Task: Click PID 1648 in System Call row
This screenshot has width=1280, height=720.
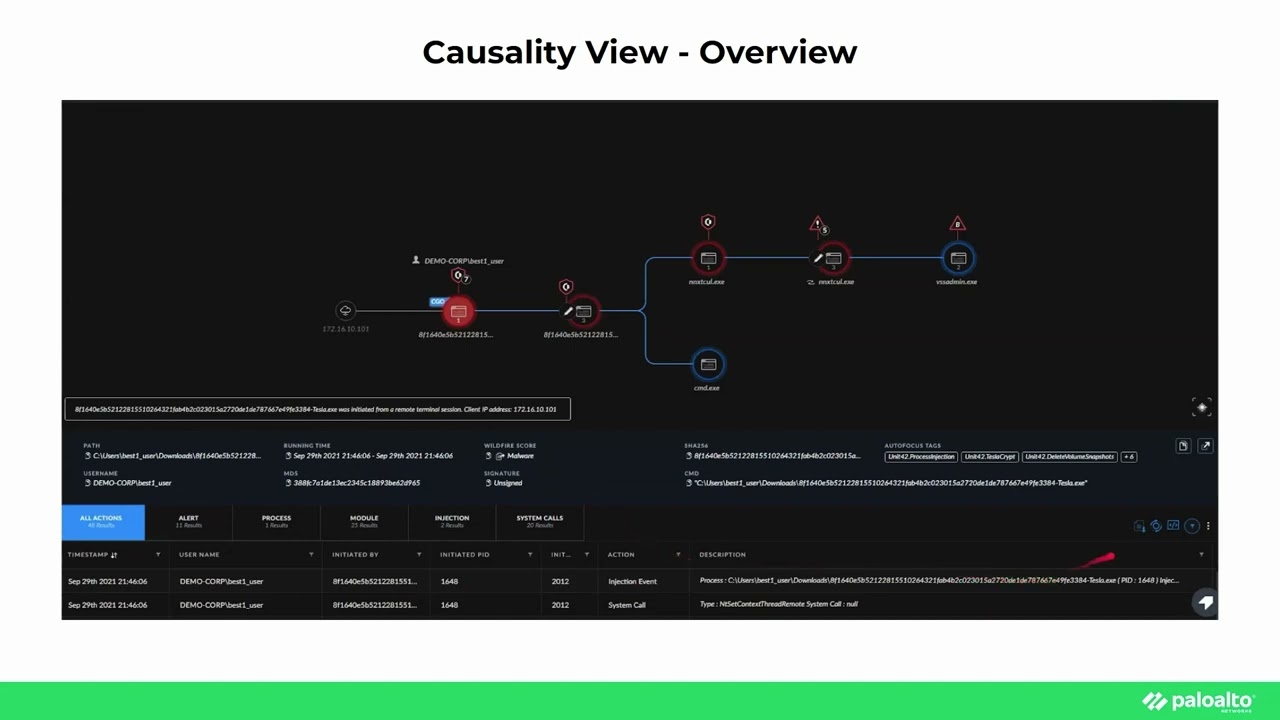Action: pyautogui.click(x=449, y=605)
